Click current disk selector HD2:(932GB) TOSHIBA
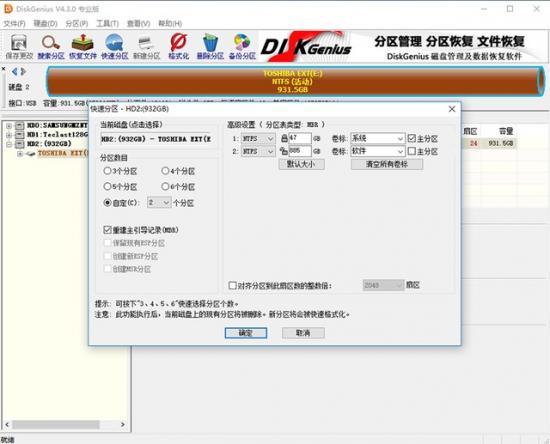The width and height of the screenshot is (550, 444). 157,139
